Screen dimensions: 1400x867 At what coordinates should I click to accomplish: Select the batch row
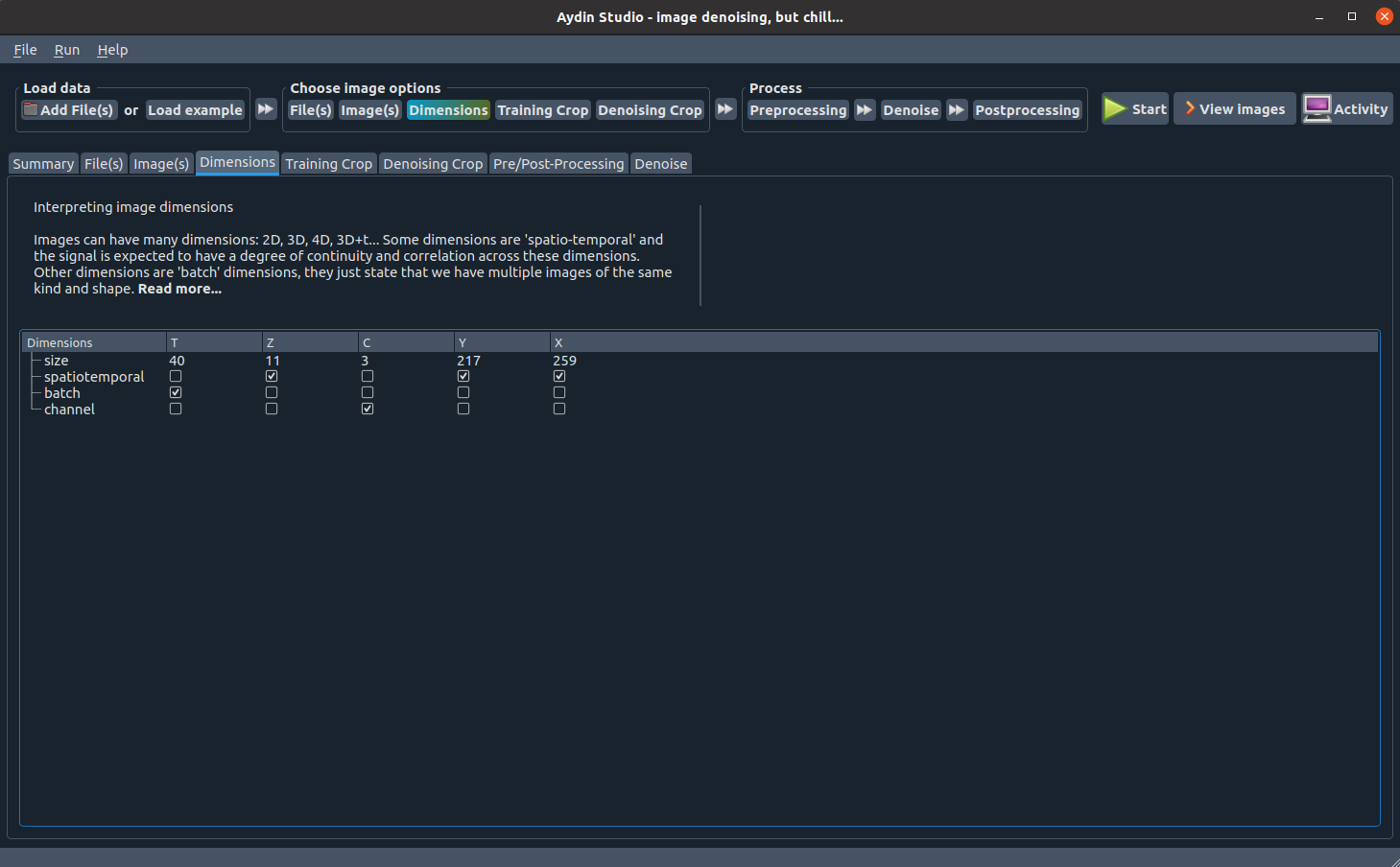62,393
